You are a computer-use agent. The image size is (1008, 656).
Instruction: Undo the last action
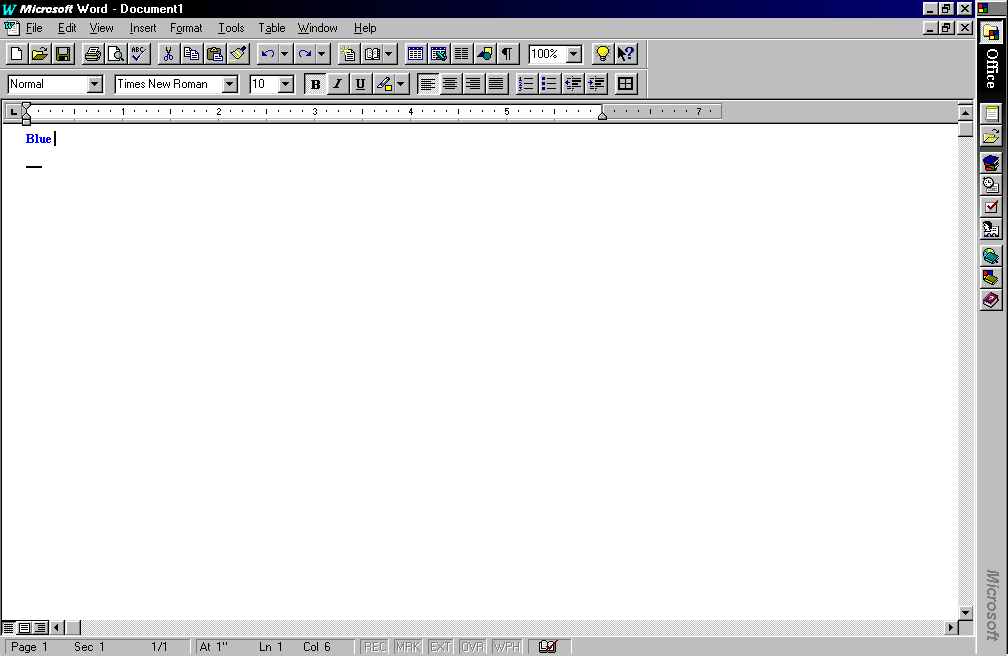[267, 54]
